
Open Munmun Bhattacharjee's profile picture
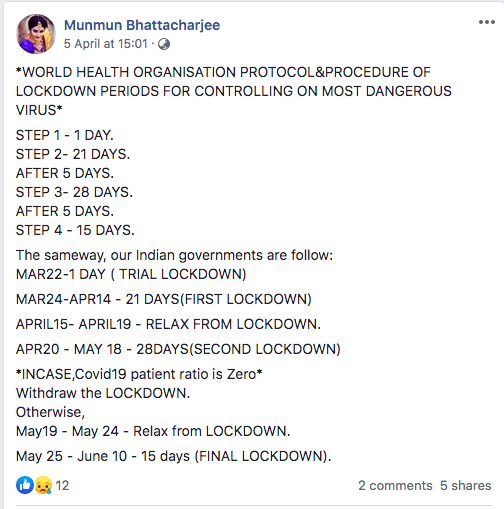(36, 34)
